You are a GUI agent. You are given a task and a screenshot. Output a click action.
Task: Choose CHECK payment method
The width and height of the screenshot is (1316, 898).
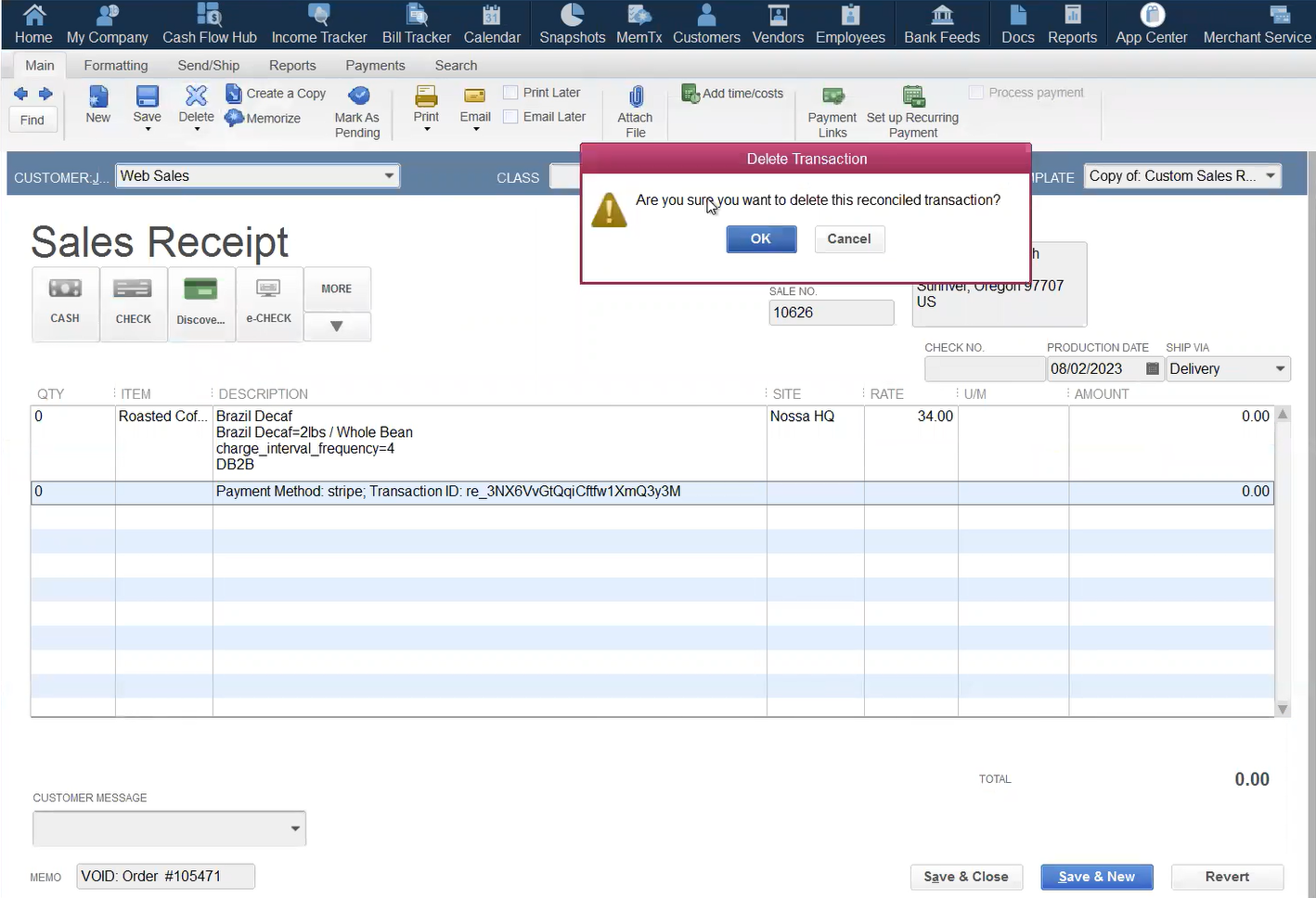point(134,303)
